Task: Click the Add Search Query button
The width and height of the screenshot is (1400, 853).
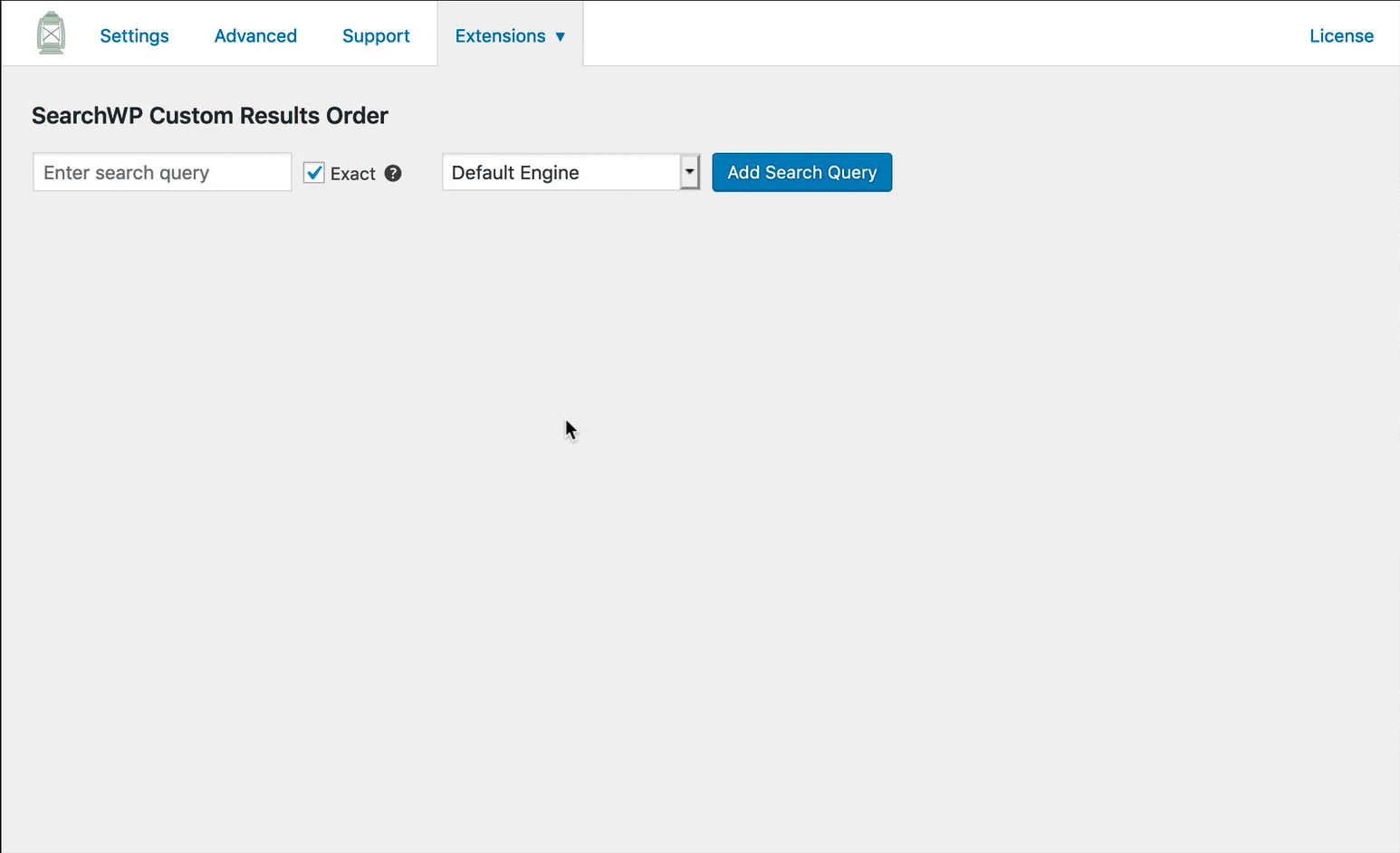Action: (x=802, y=172)
